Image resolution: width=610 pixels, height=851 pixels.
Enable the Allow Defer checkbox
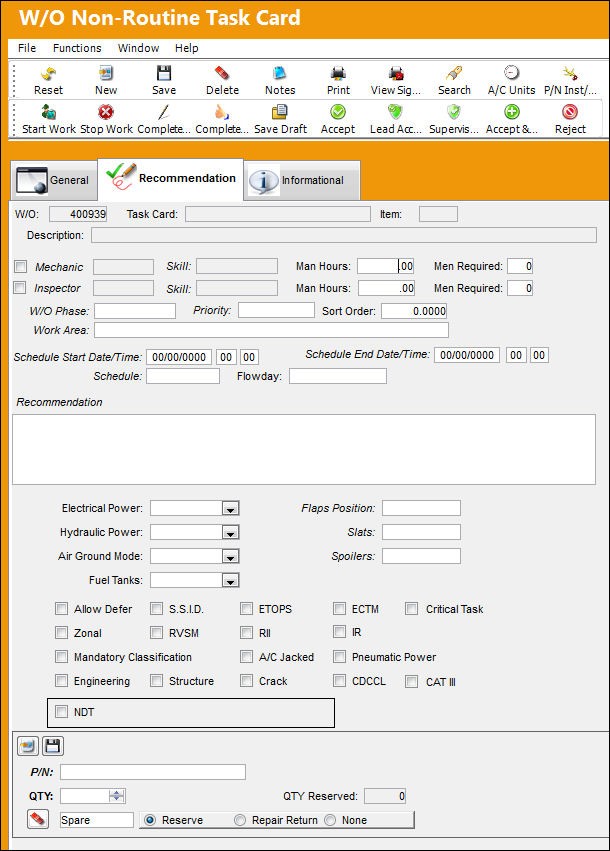[61, 608]
